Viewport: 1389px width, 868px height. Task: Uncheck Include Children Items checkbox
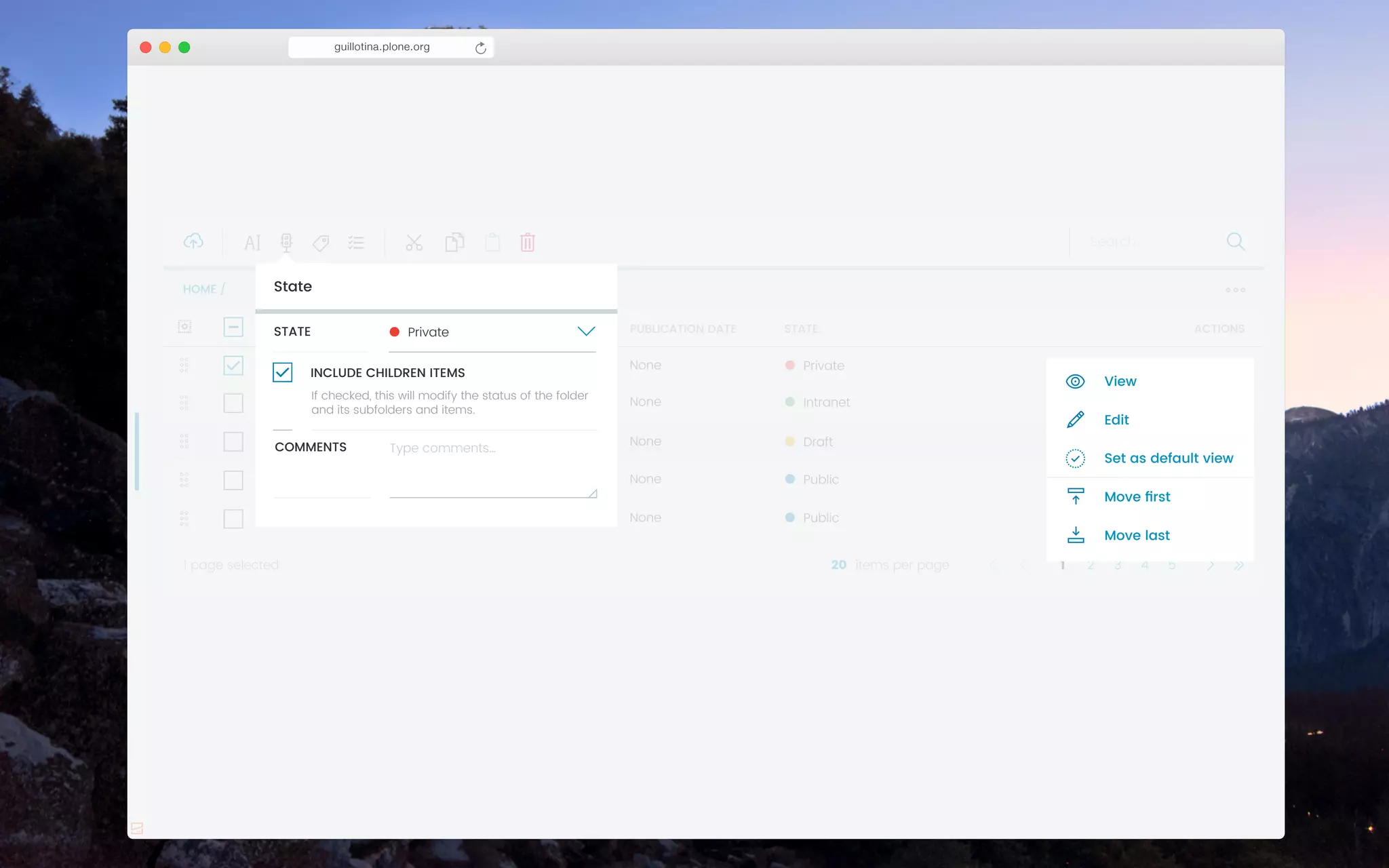(x=283, y=372)
